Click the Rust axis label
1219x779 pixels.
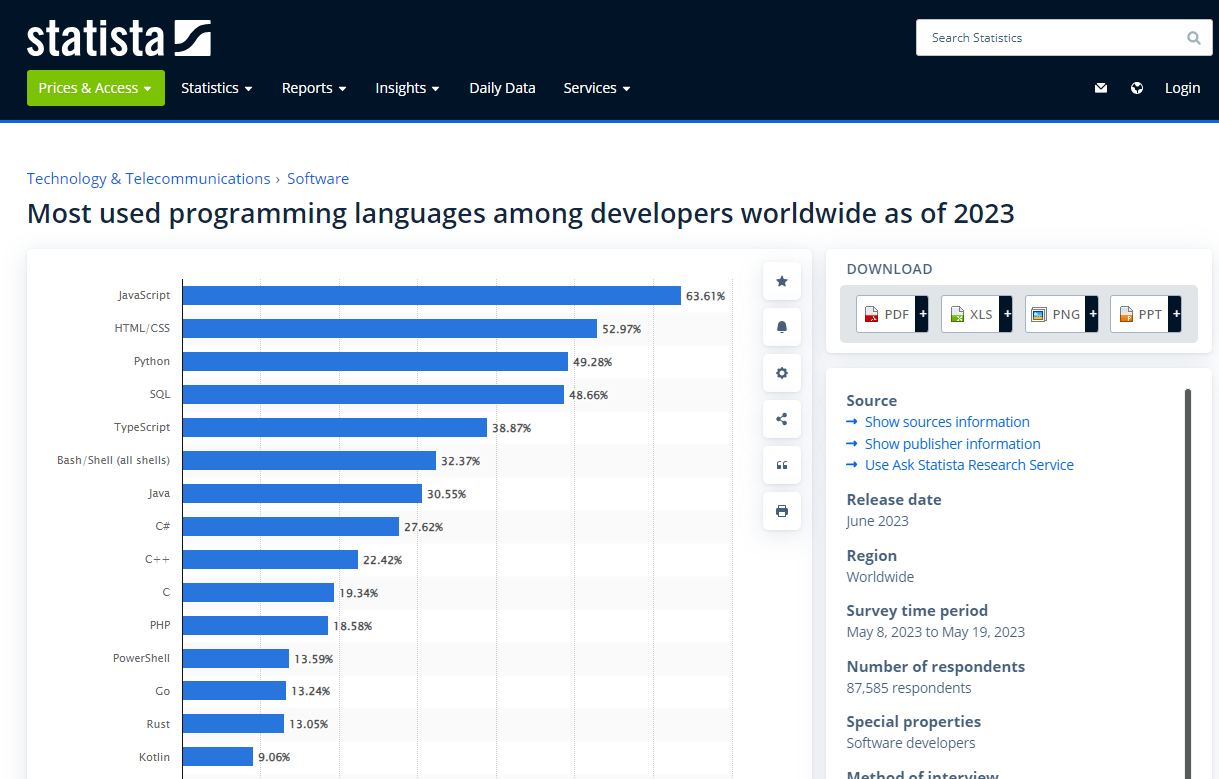tap(158, 724)
